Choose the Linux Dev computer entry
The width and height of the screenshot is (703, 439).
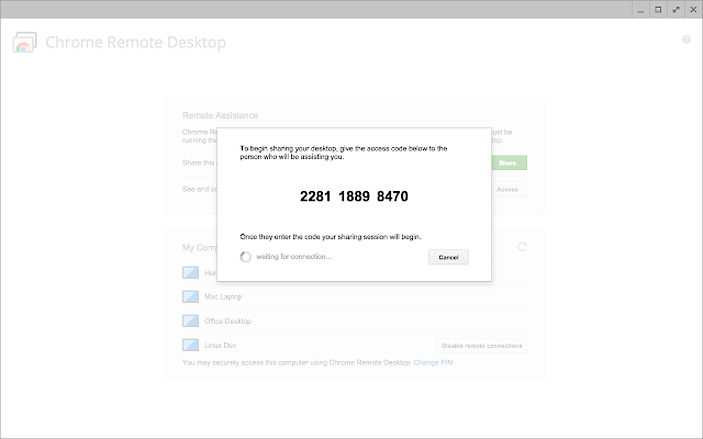click(x=221, y=345)
